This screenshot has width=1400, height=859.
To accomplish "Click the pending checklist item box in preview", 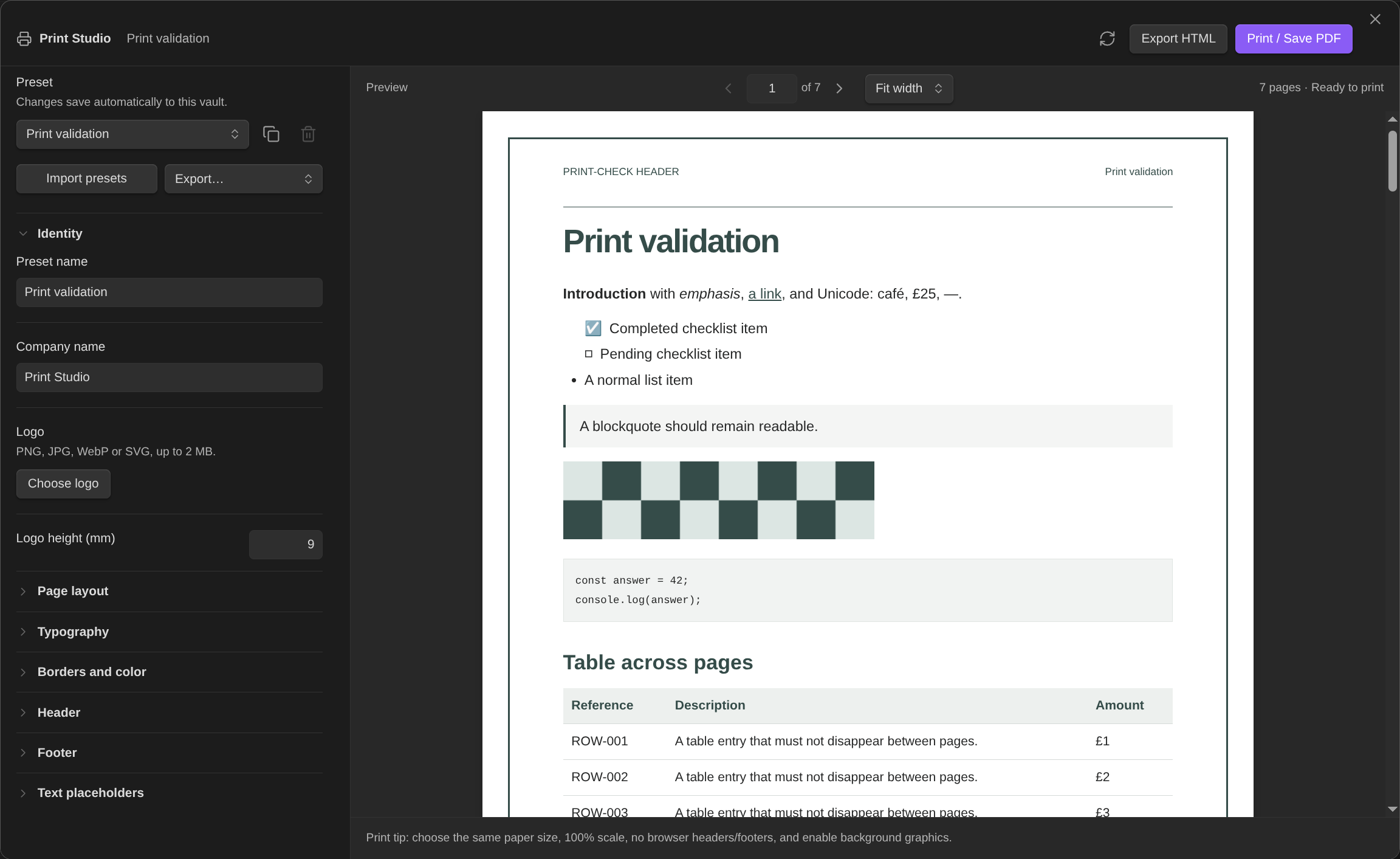I will tap(588, 354).
